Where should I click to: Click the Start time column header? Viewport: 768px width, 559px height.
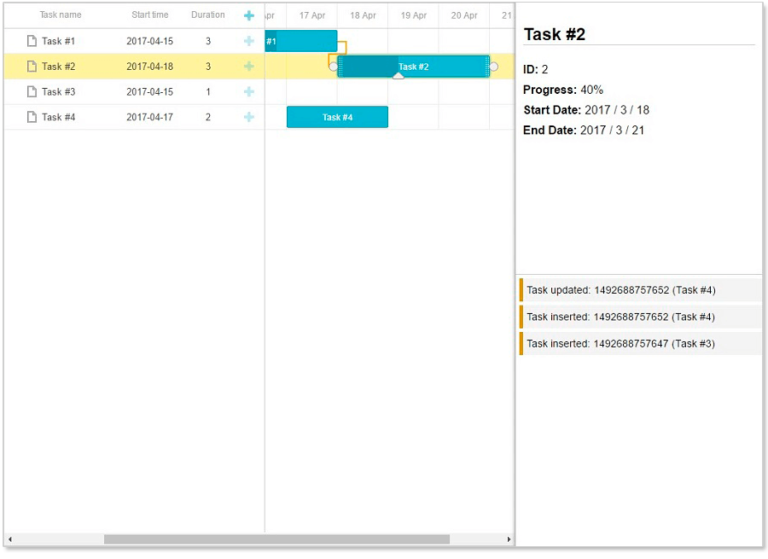[150, 15]
